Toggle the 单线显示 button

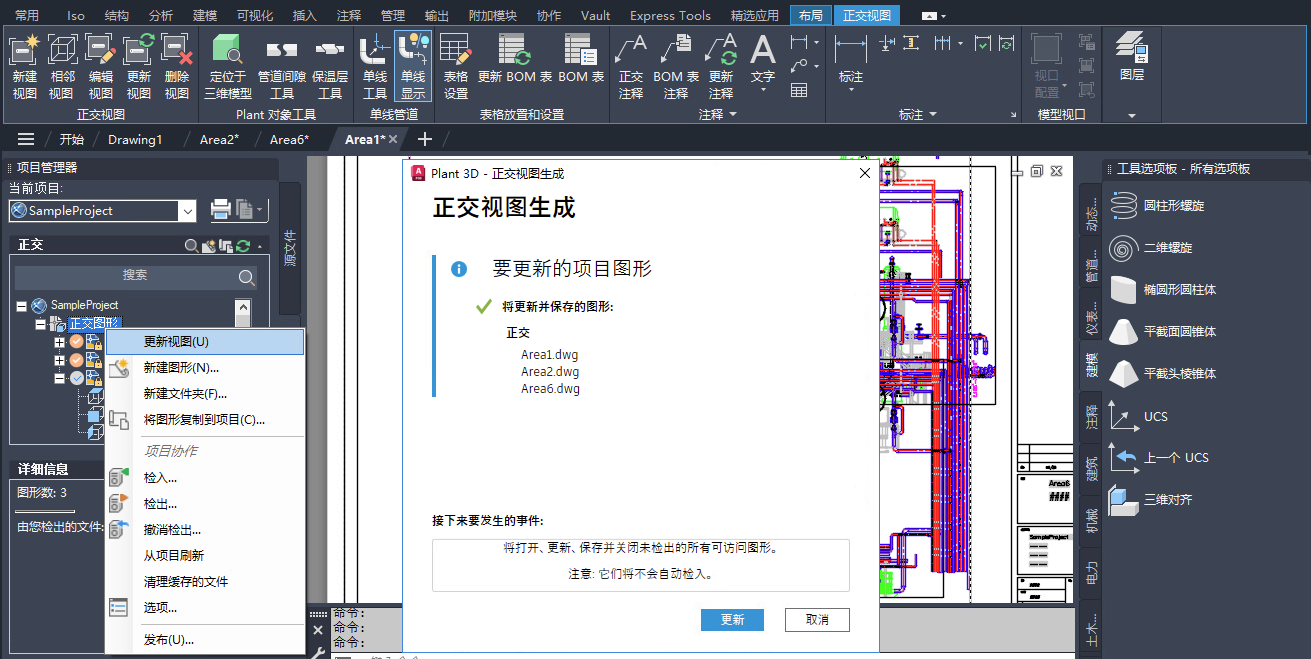413,66
